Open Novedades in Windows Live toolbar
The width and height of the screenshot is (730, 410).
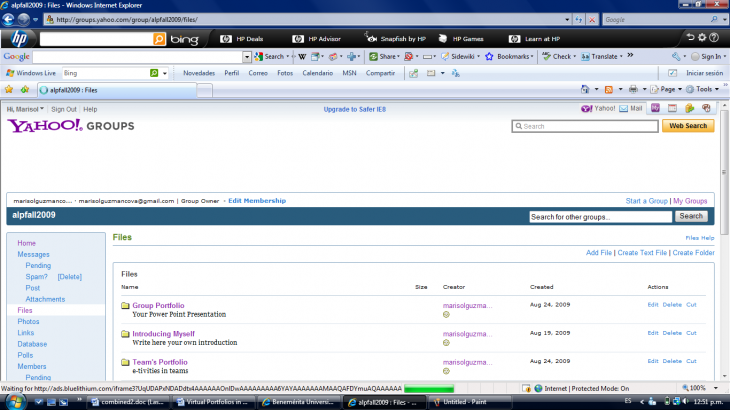point(199,73)
